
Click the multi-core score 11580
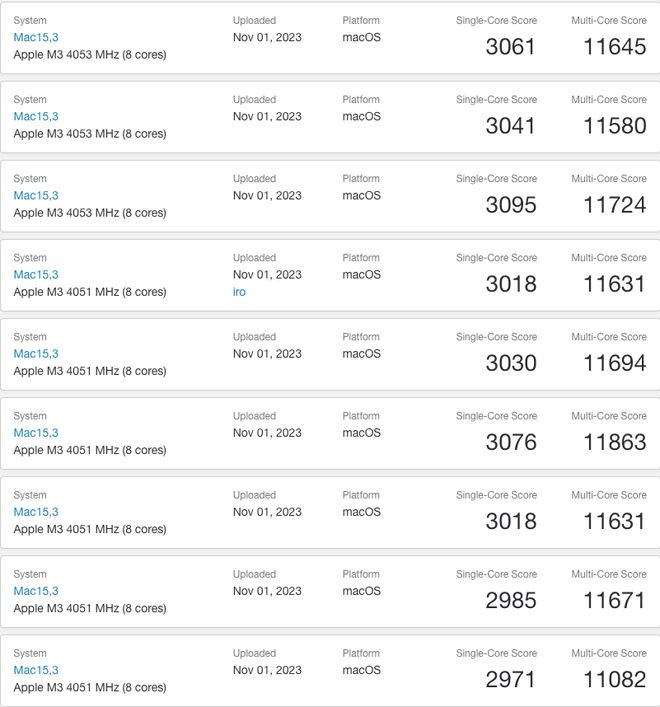click(614, 126)
